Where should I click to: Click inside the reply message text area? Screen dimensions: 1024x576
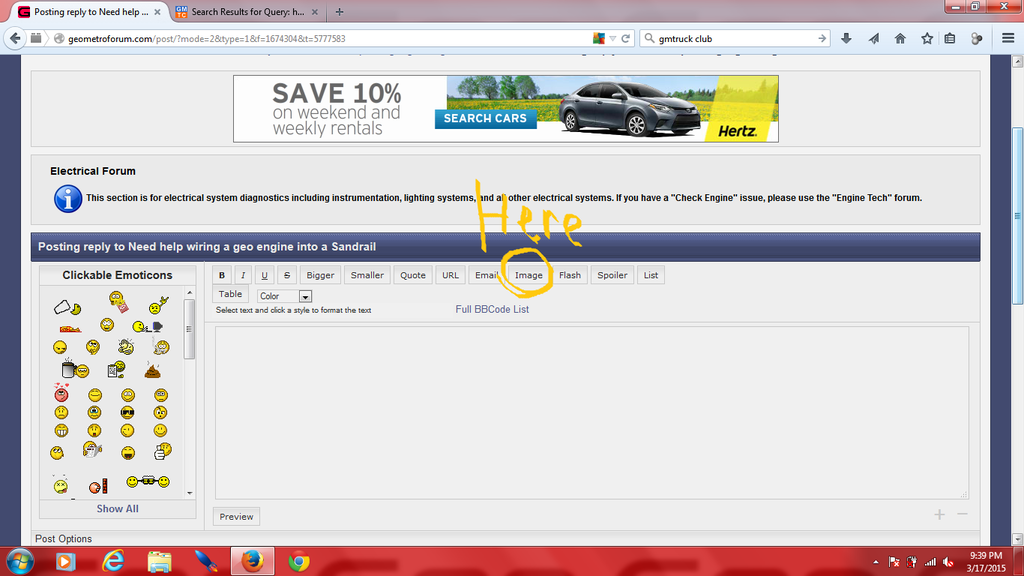(591, 412)
